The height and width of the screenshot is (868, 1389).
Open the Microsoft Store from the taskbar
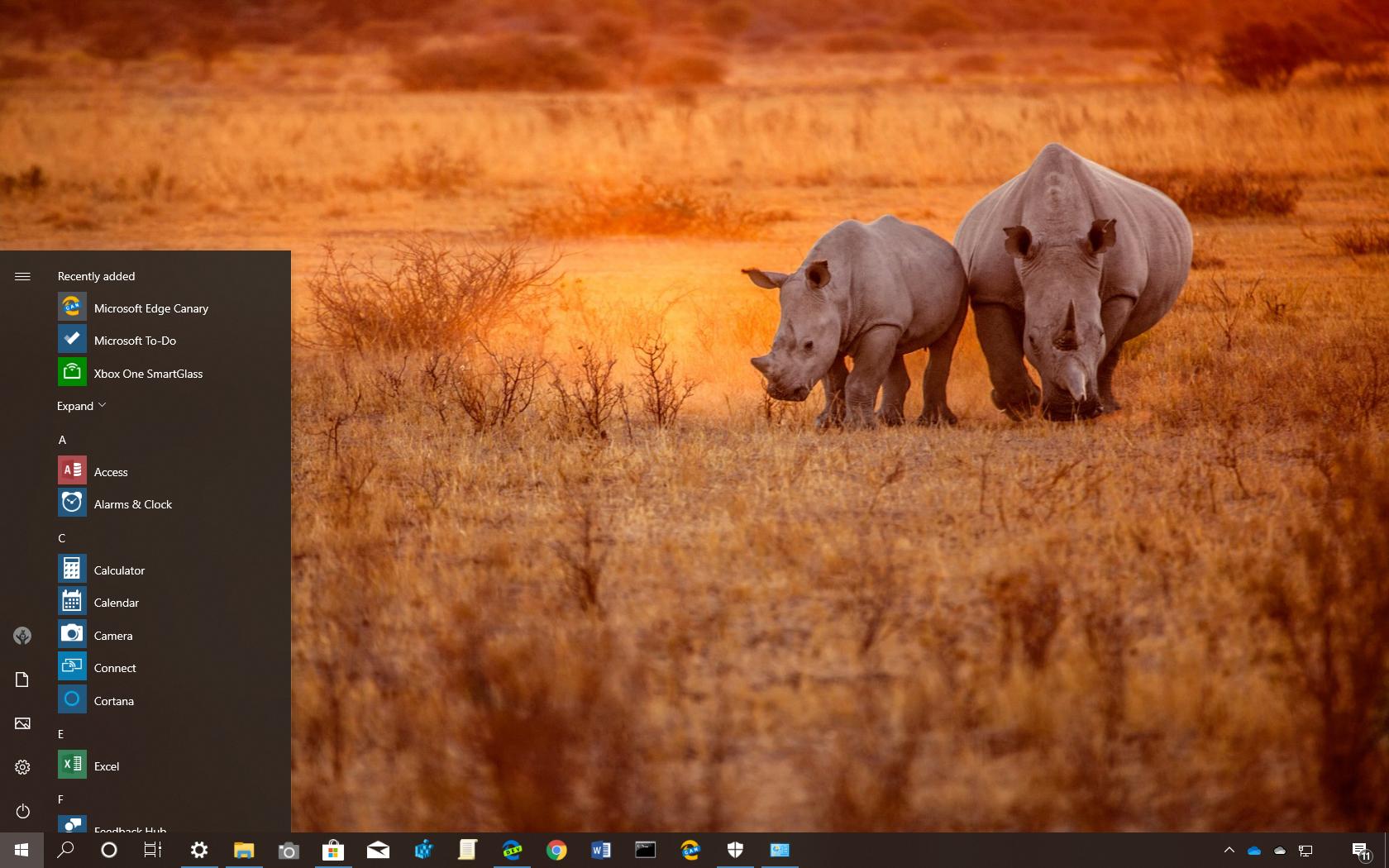pos(333,850)
